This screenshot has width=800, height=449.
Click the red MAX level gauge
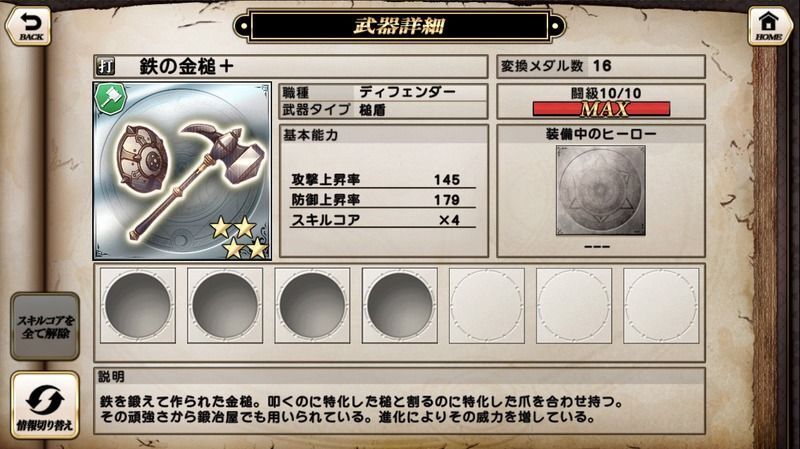click(601, 109)
